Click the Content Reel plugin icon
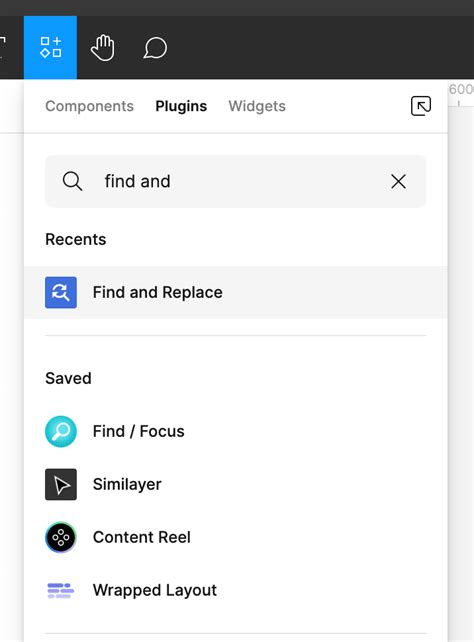474x642 pixels. click(x=61, y=537)
